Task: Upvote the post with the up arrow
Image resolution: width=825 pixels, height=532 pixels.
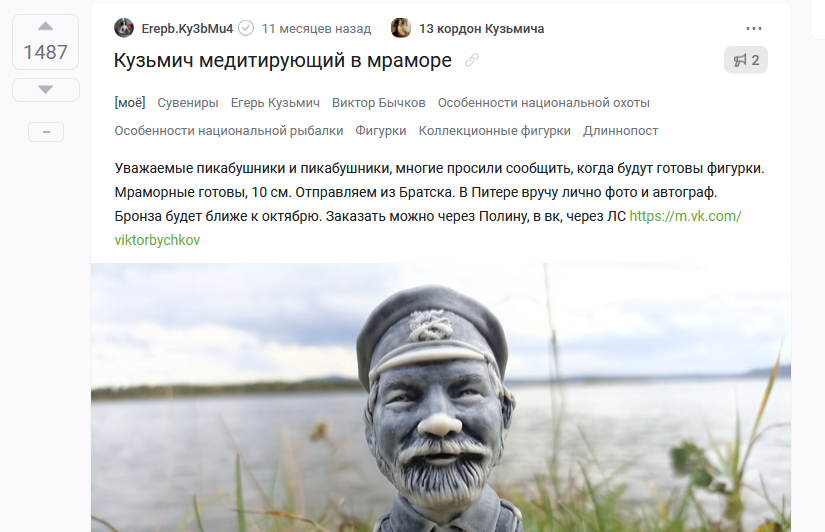Action: pyautogui.click(x=46, y=26)
